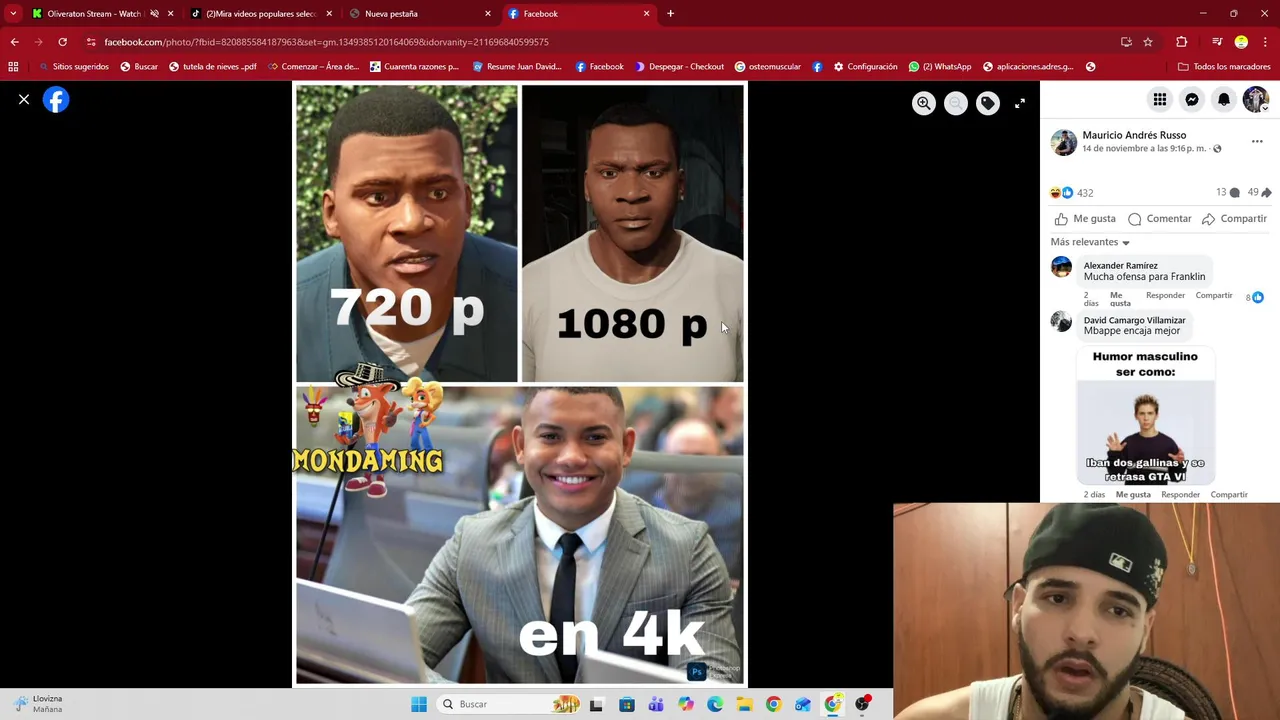Like David Camargo Villamizar's comment
This screenshot has width=1280, height=720.
[x=1133, y=495]
